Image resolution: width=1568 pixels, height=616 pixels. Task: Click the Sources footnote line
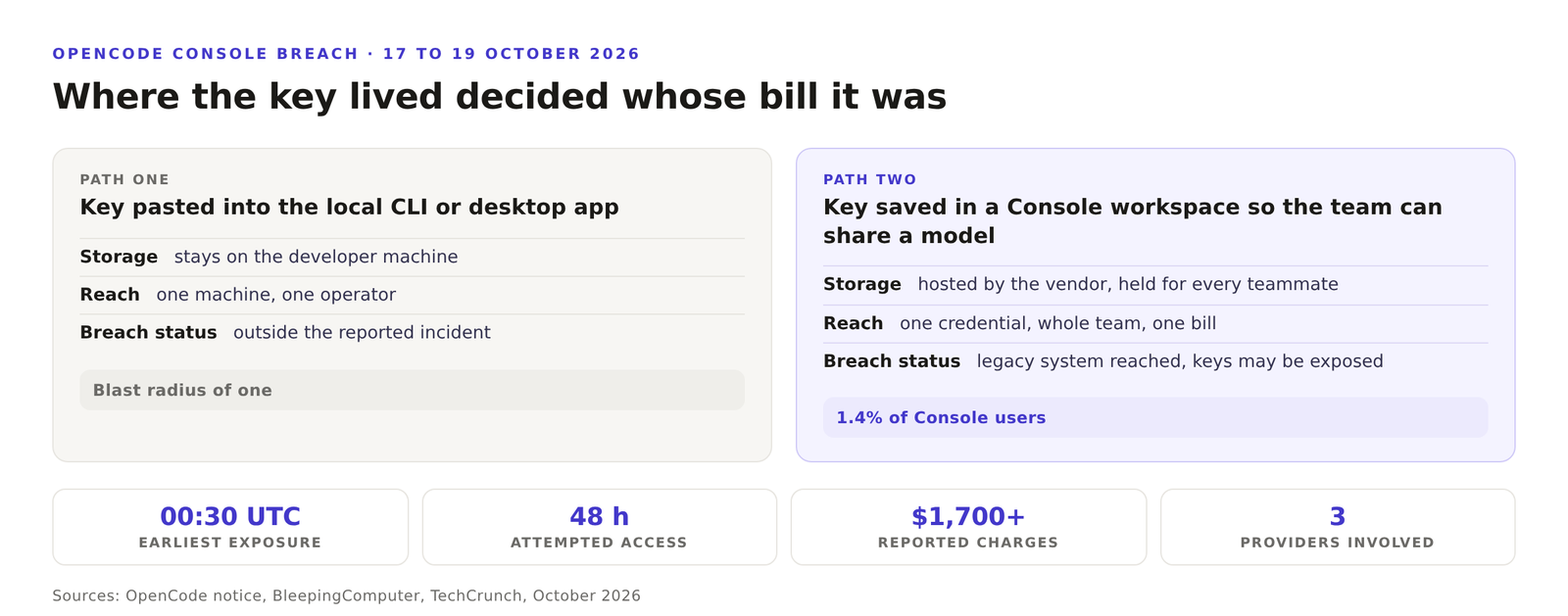click(346, 595)
